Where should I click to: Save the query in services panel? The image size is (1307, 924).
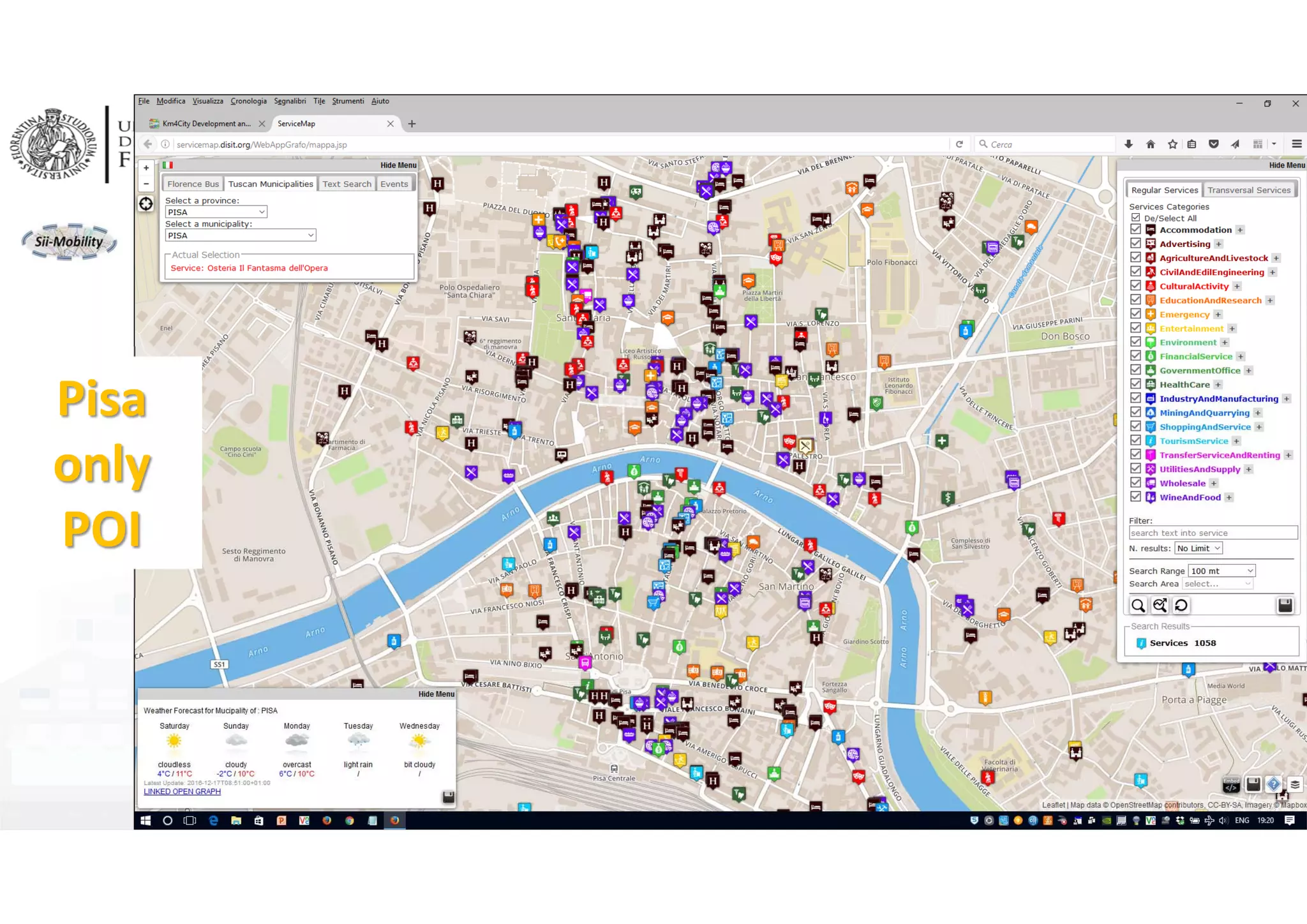point(1285,605)
